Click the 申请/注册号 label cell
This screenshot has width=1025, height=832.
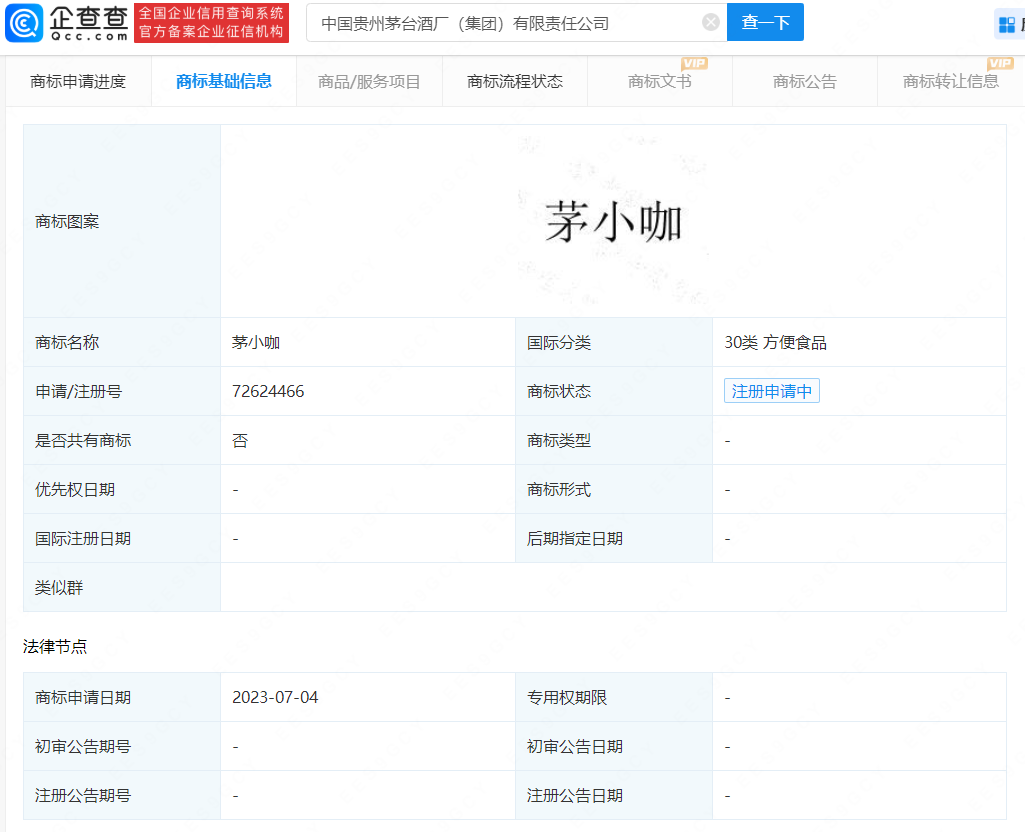point(122,391)
